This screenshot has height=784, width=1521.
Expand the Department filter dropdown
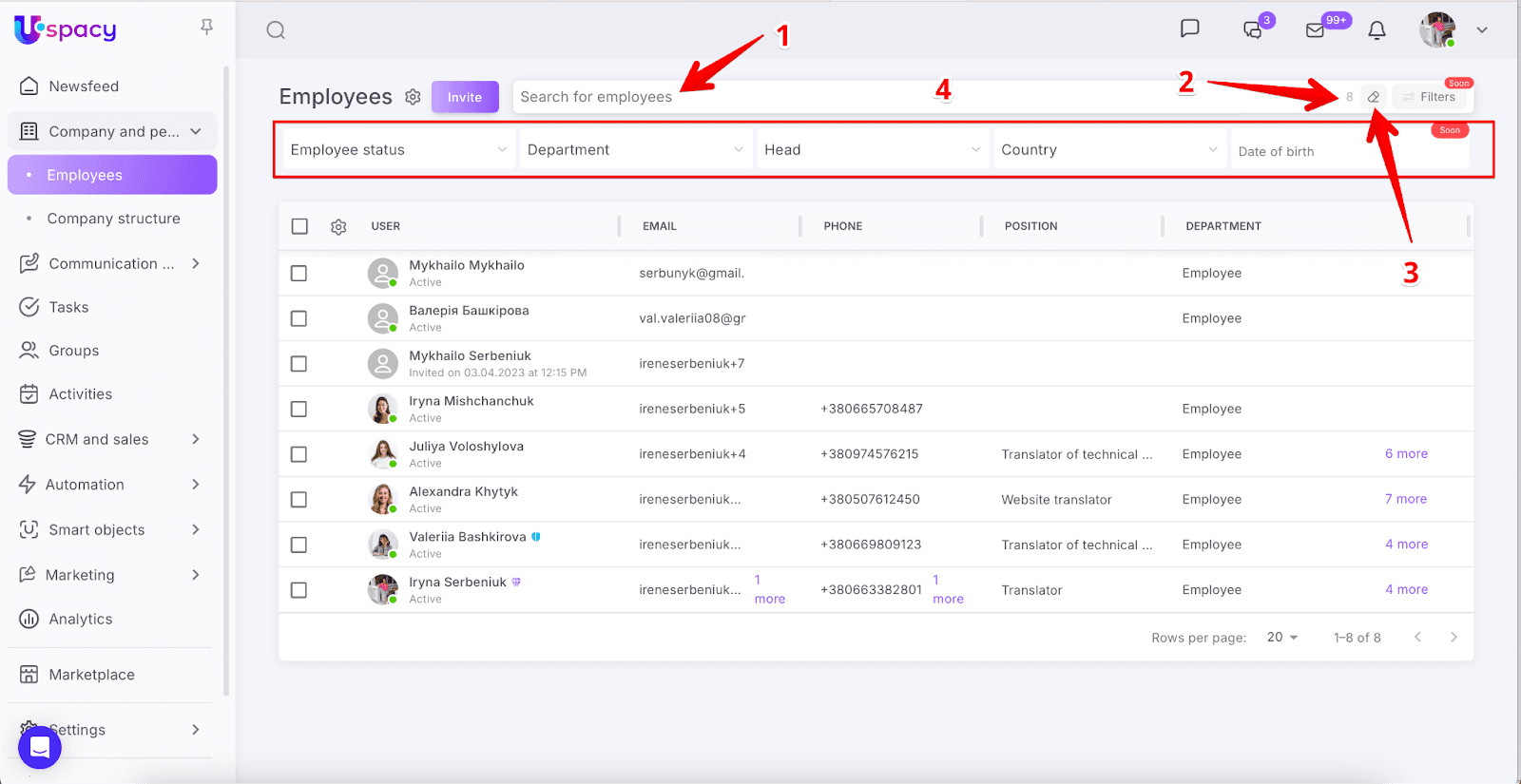click(634, 150)
